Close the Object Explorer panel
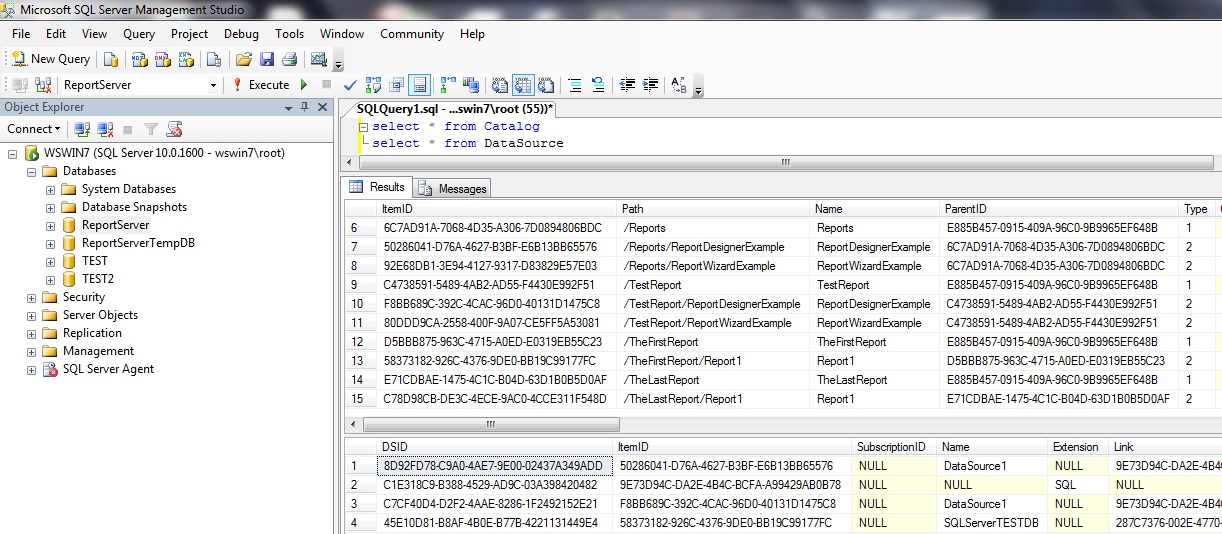 (x=322, y=107)
